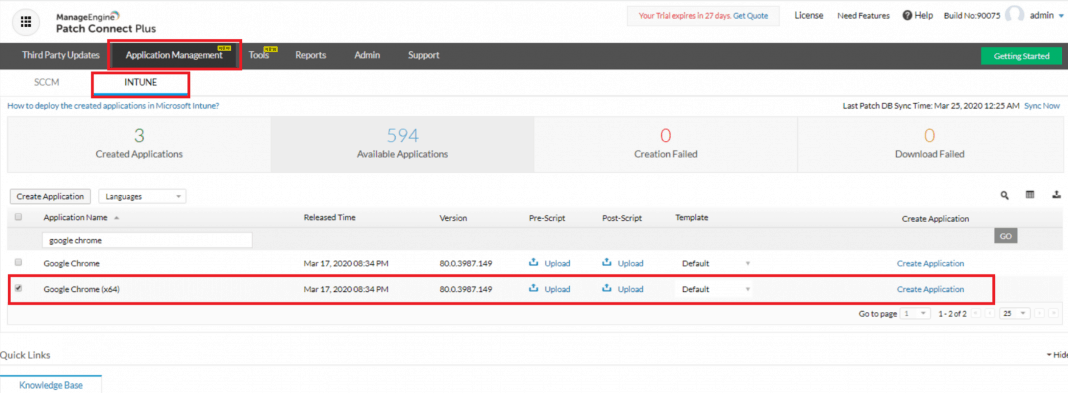Go to the first page arrow
Screen dimensions: 1068x393
975,313
